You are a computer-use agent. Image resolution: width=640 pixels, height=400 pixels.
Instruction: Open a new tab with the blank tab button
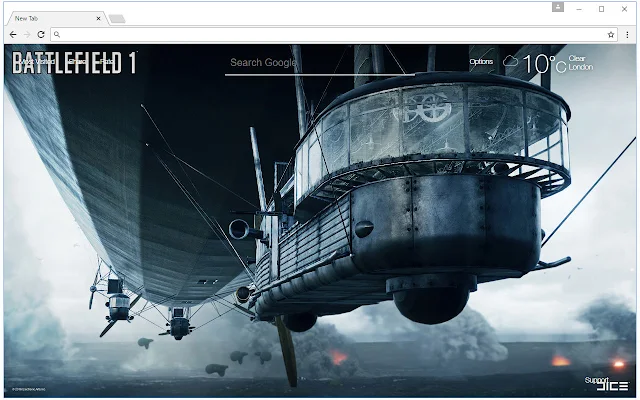tap(117, 19)
